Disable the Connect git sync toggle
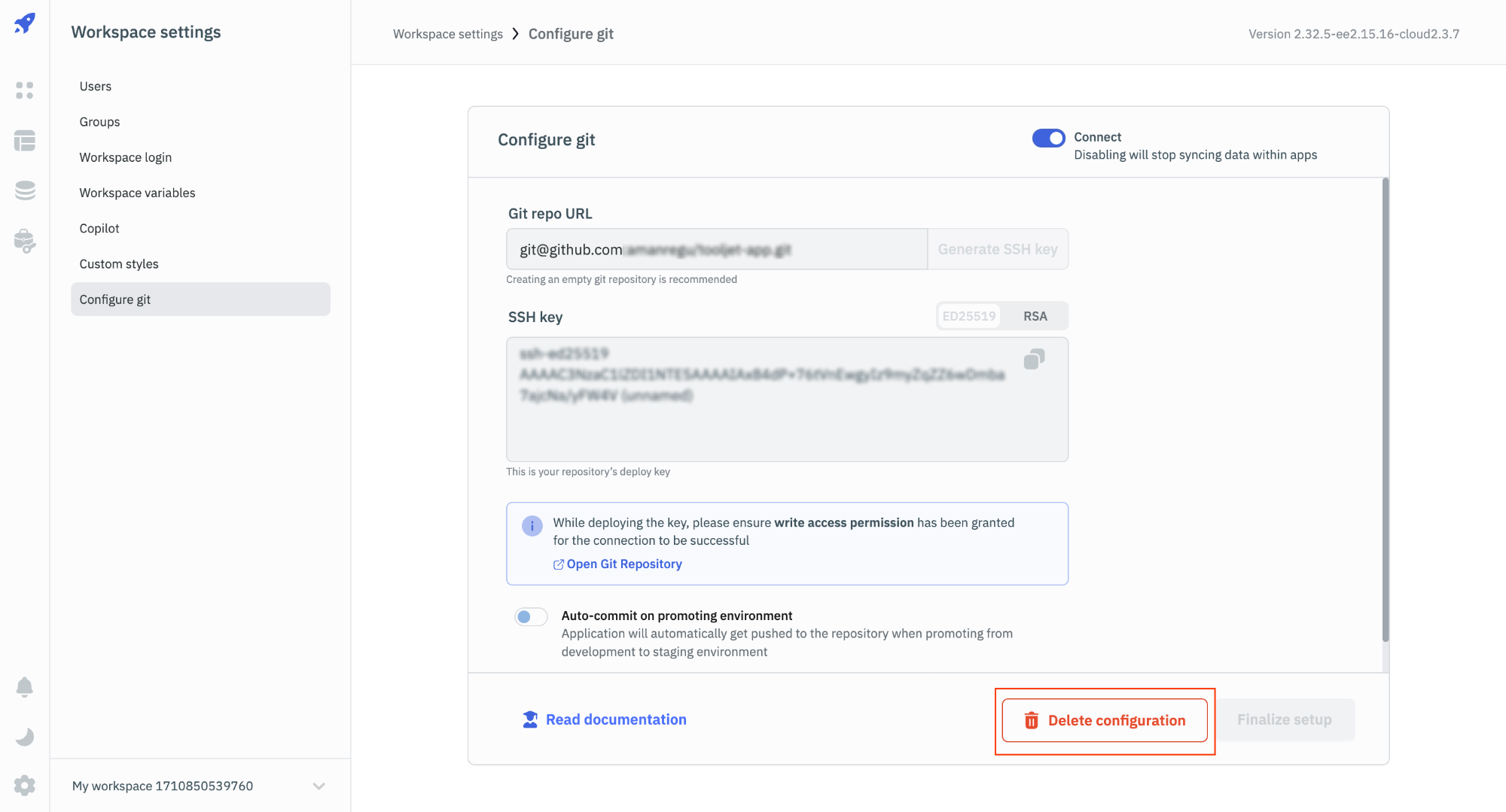The width and height of the screenshot is (1506, 812). click(x=1048, y=138)
